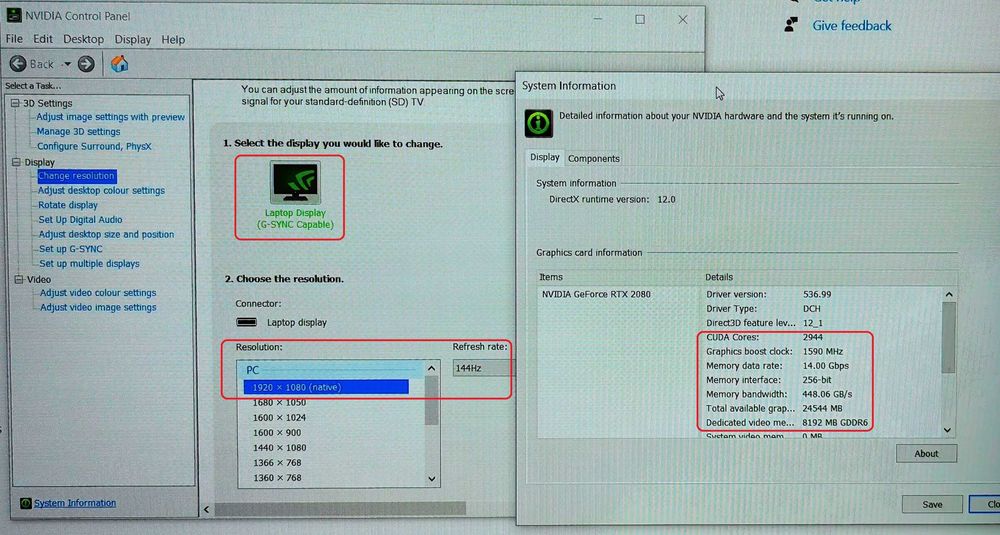Screen dimensions: 1000x535
Task: Click the PC resolution group header
Action: pos(330,370)
